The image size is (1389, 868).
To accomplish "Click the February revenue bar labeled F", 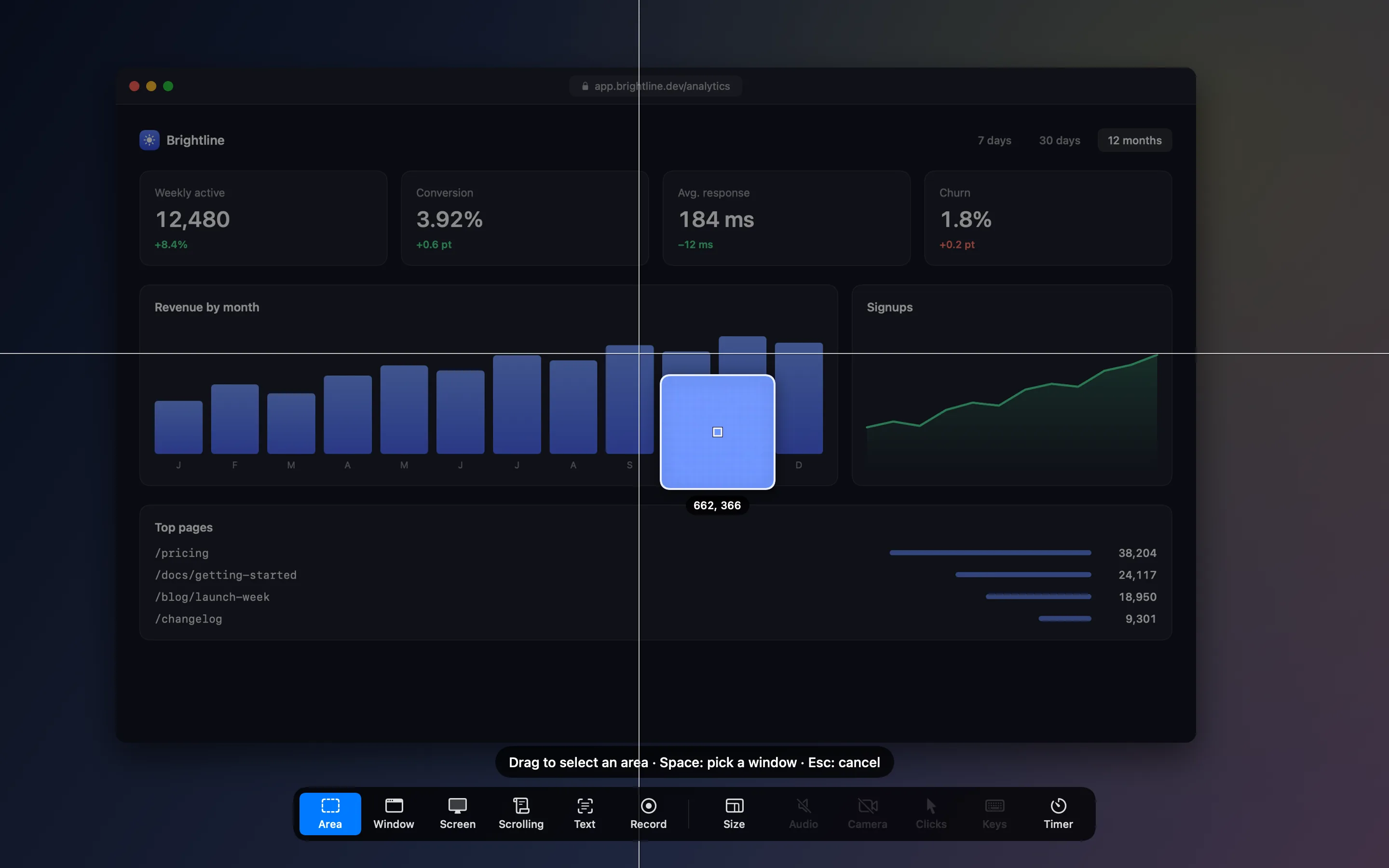I will [x=235, y=419].
